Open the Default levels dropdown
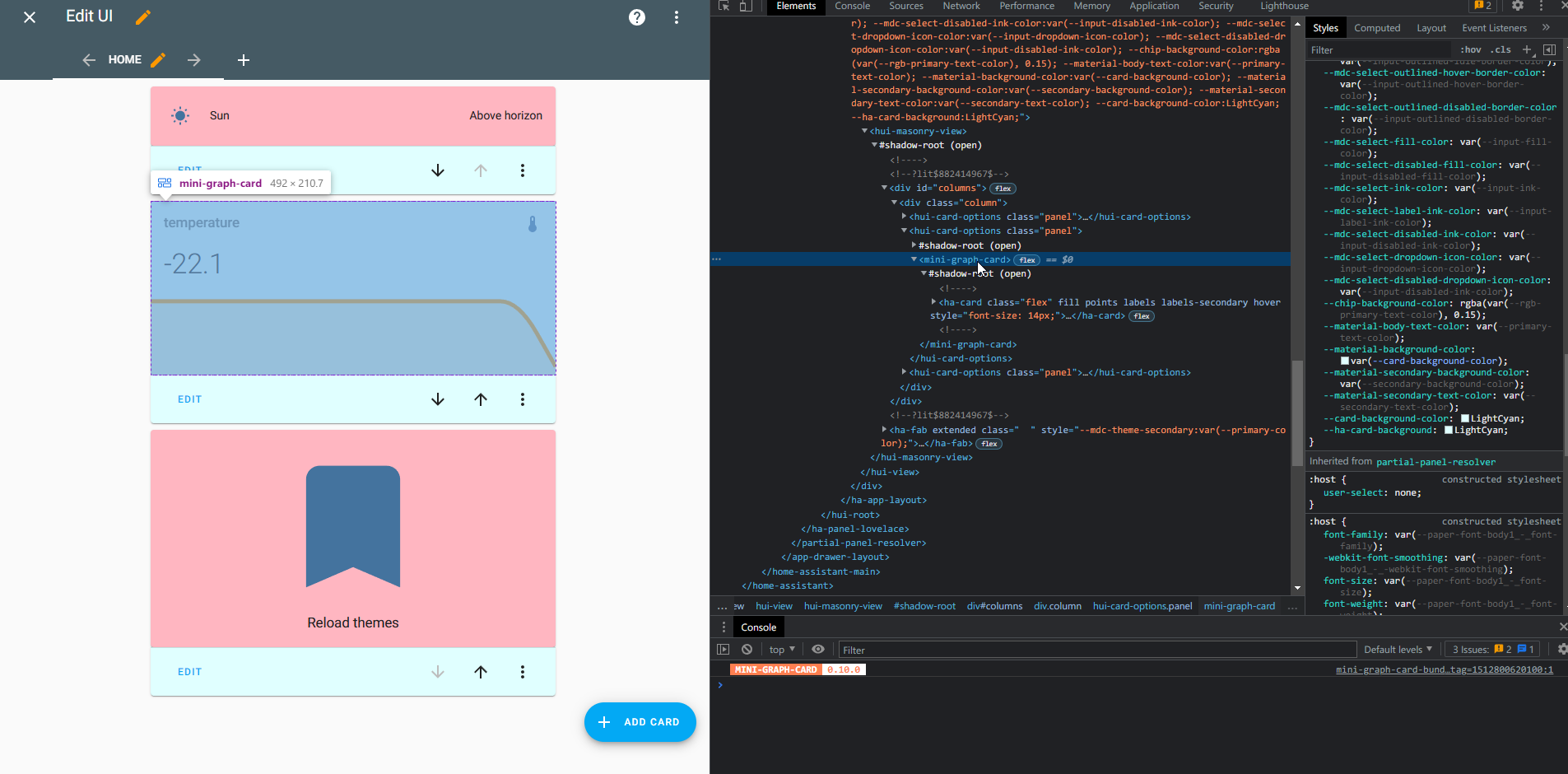 tap(1397, 649)
